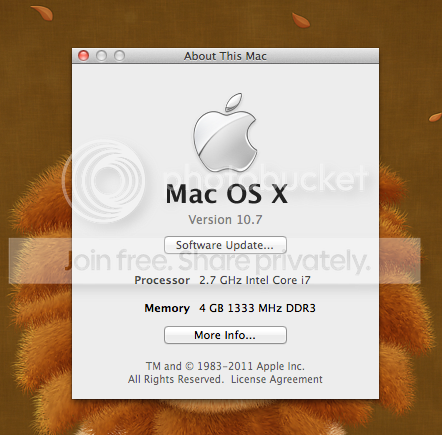
Task: Open More Info about this Mac
Action: 225,335
